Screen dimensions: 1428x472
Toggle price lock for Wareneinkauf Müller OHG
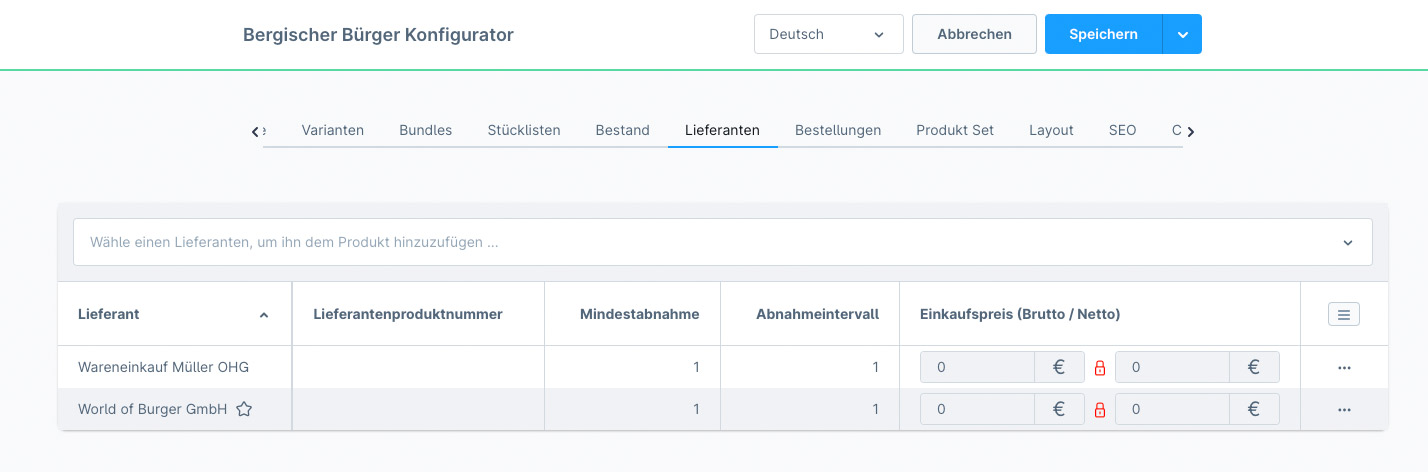(1100, 368)
